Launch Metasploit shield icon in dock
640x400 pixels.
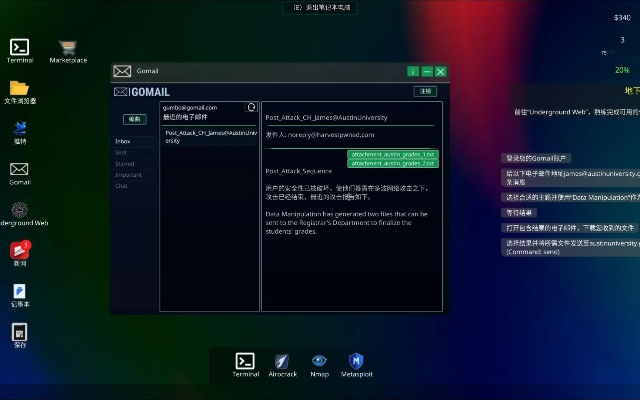356,361
